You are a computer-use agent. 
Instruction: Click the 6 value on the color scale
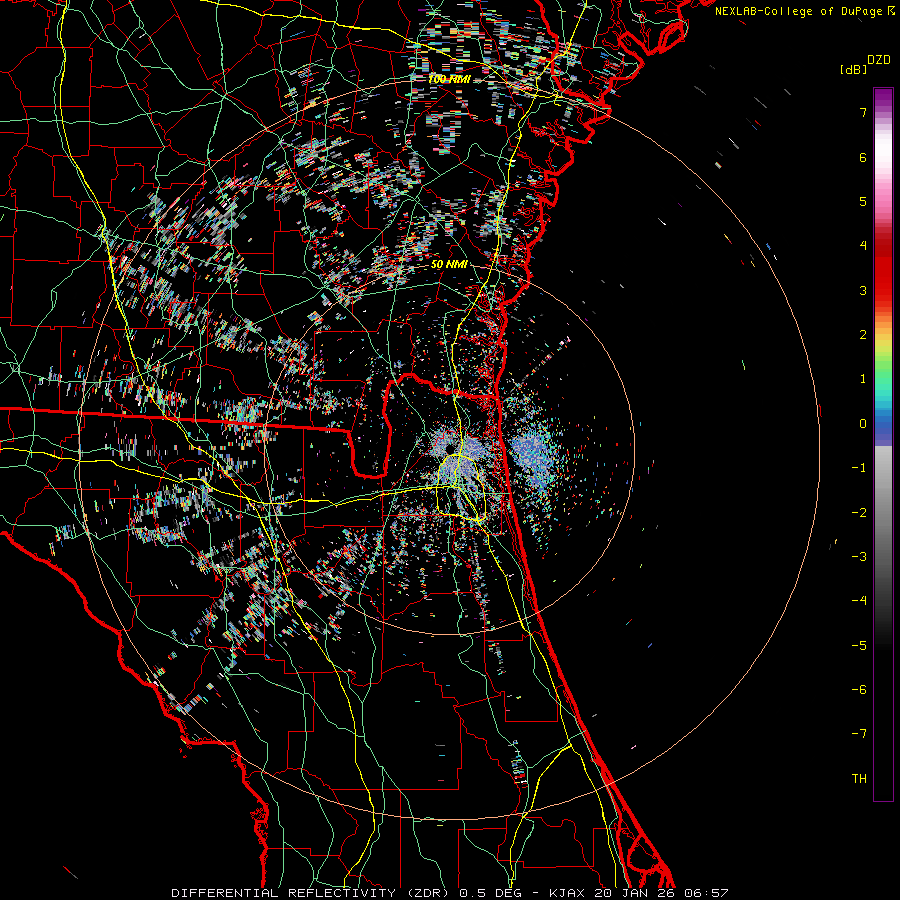pyautogui.click(x=863, y=157)
